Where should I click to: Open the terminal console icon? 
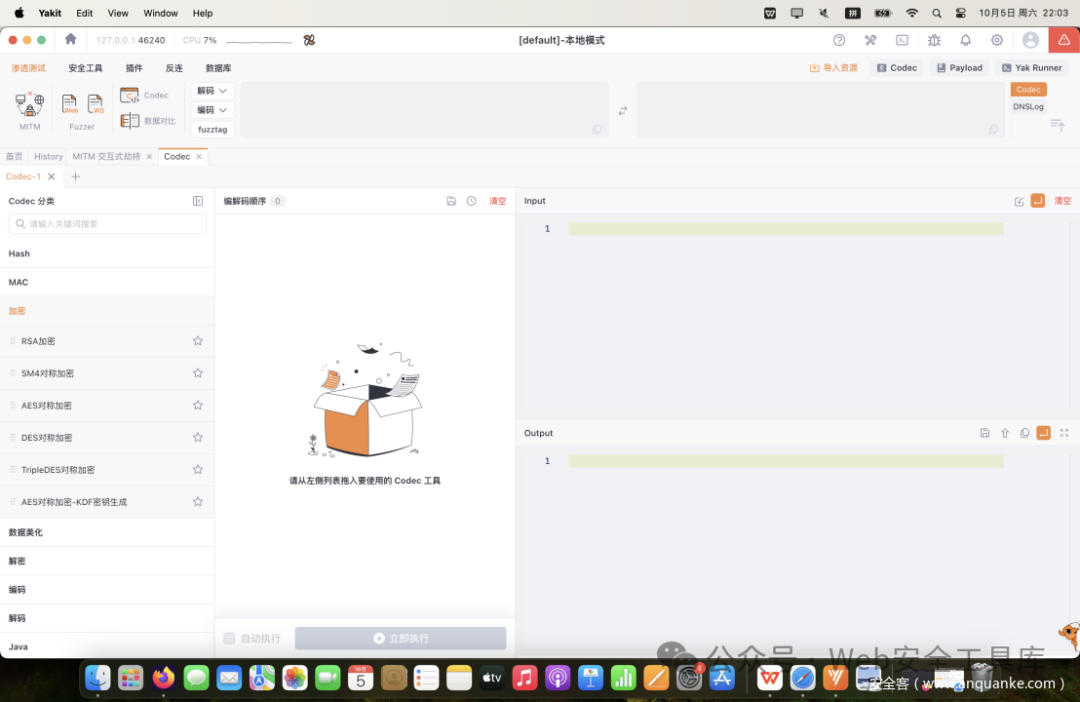tap(902, 40)
